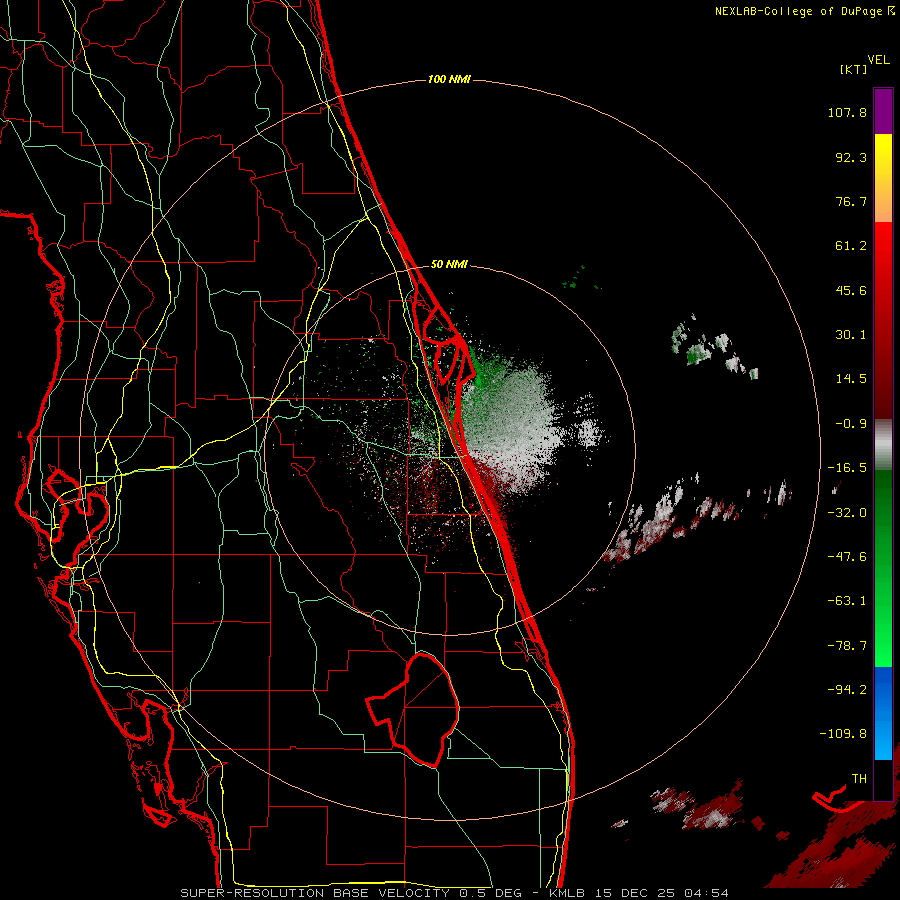Click the KMLB 15 DEC 25 04:54 timestamp
900x900 pixels.
[x=638, y=893]
